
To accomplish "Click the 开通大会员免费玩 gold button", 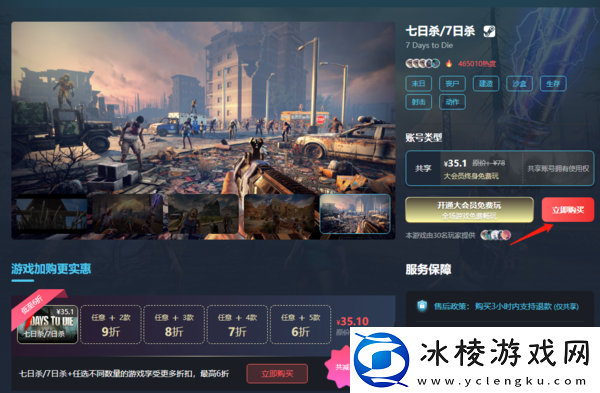I will click(470, 210).
